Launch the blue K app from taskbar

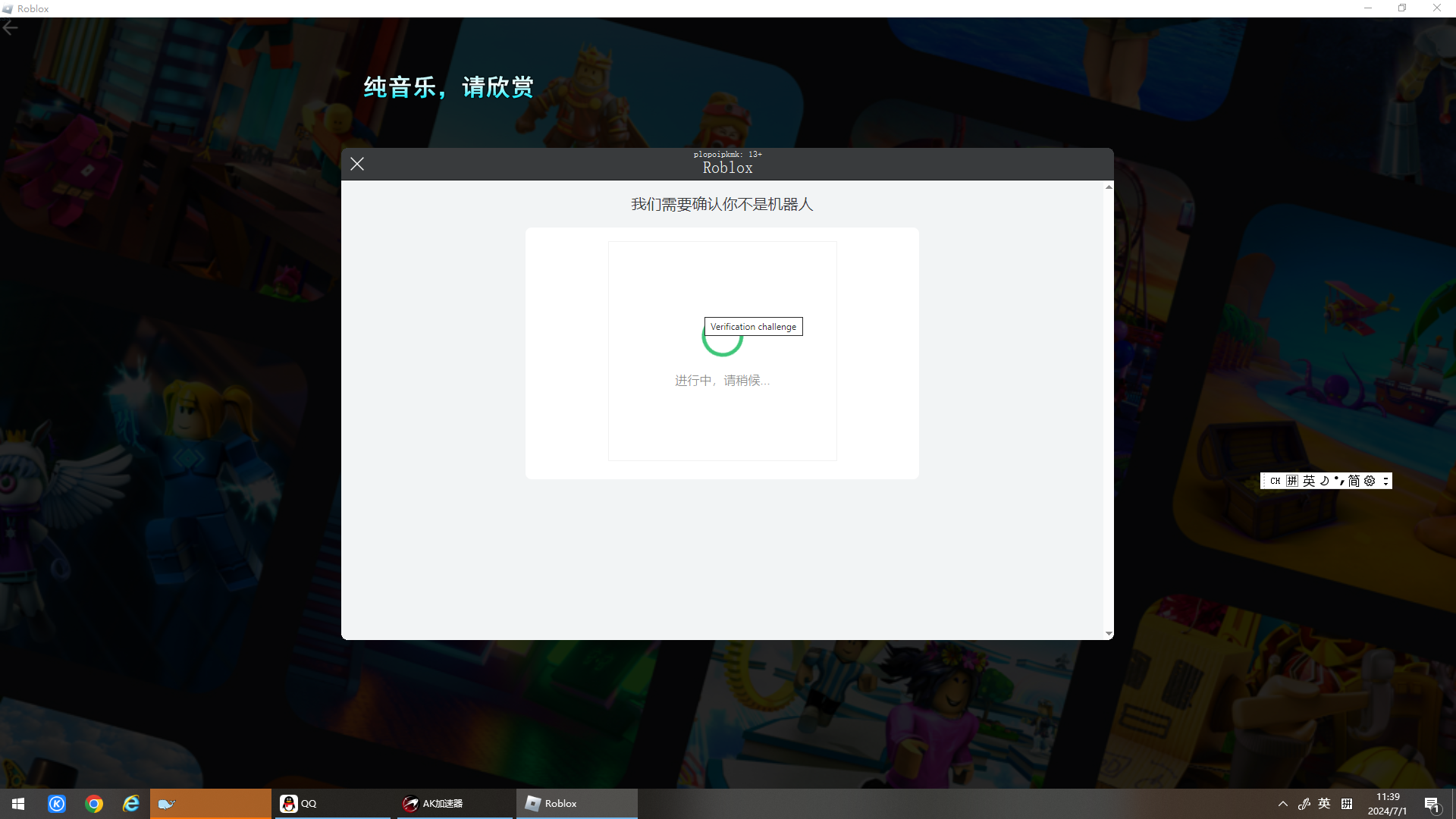(x=57, y=804)
